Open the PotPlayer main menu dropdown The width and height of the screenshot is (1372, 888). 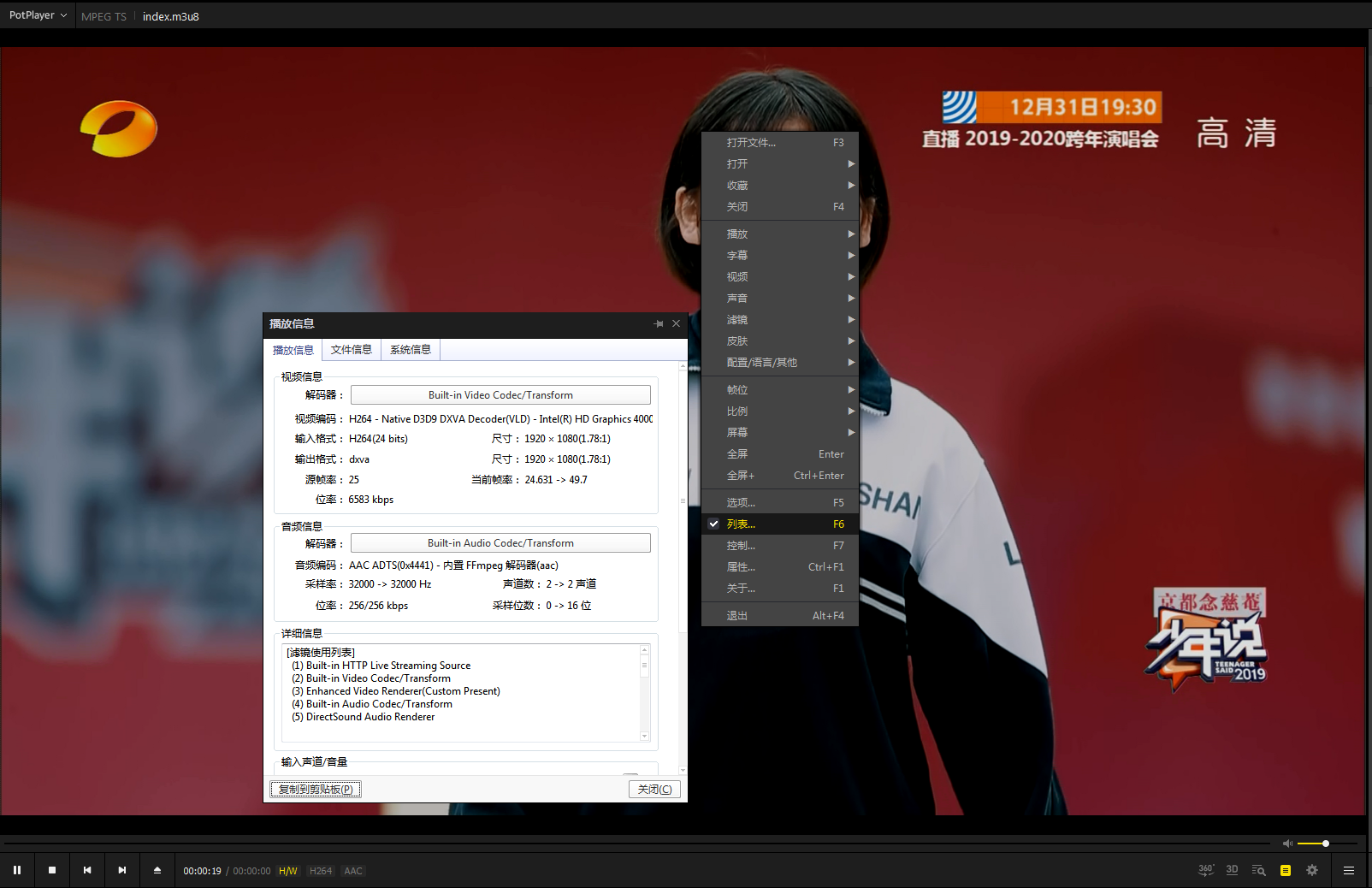click(x=38, y=15)
